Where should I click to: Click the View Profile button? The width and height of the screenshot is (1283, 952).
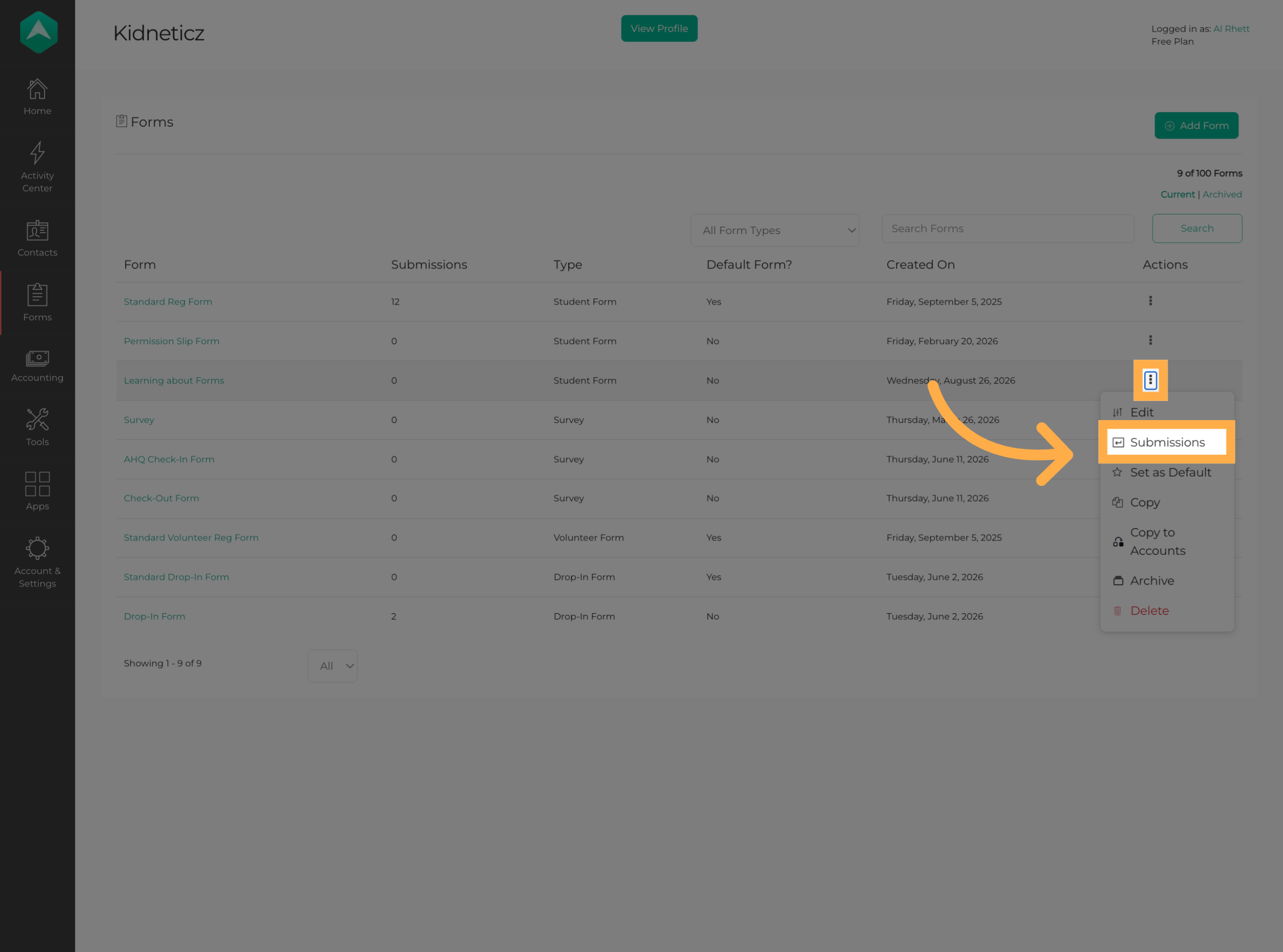pos(659,28)
